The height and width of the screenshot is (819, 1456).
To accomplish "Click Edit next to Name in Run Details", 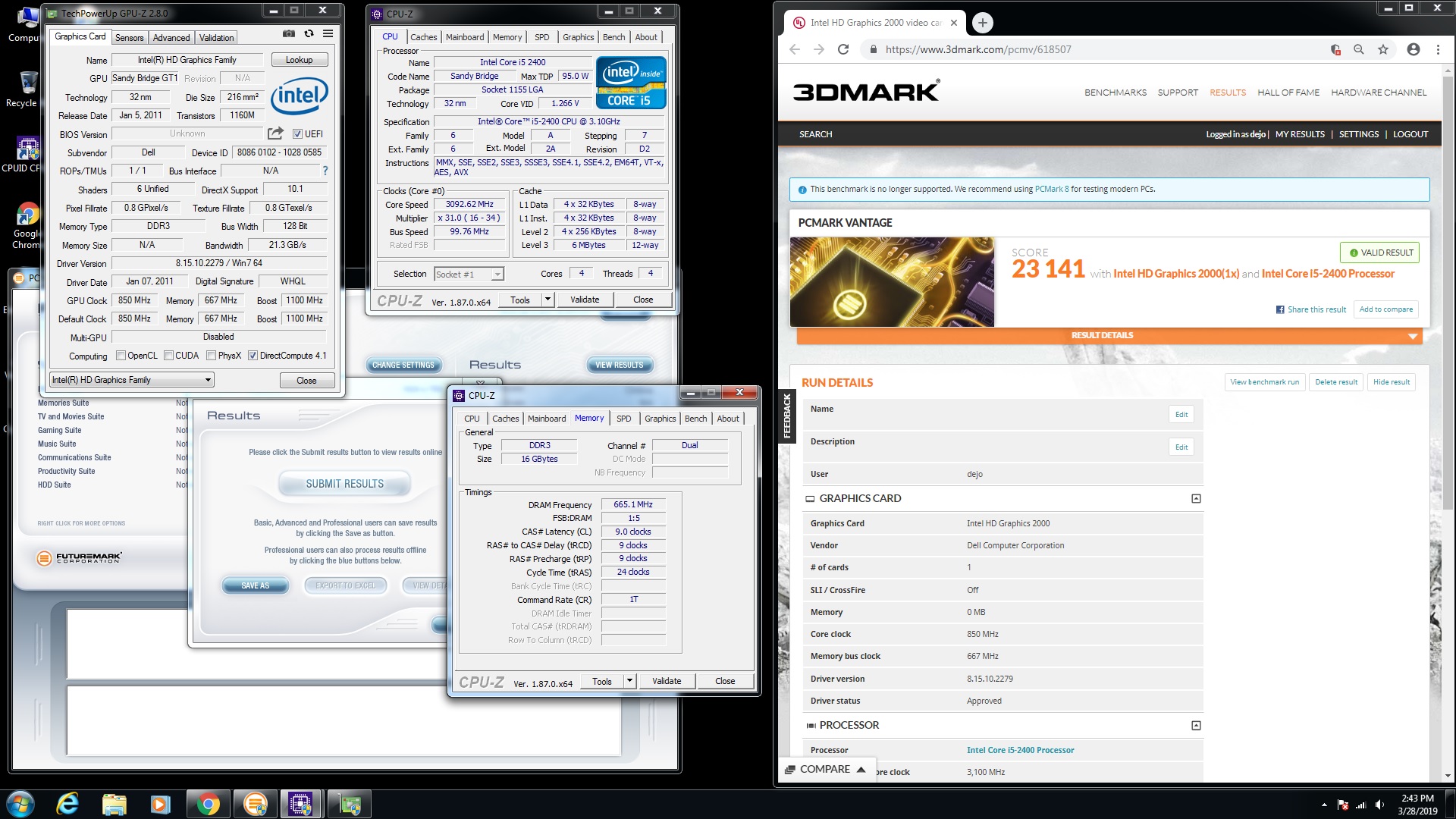I will pos(1181,415).
